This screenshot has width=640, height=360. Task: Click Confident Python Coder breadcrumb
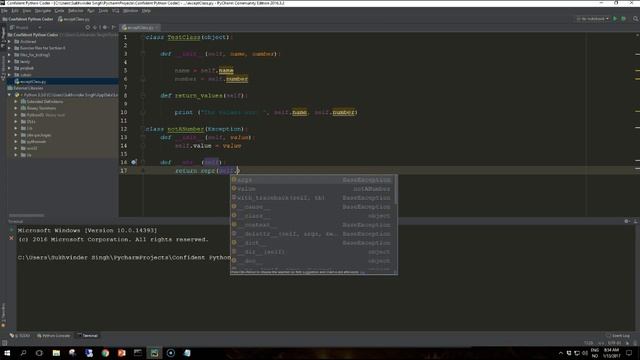(27, 19)
